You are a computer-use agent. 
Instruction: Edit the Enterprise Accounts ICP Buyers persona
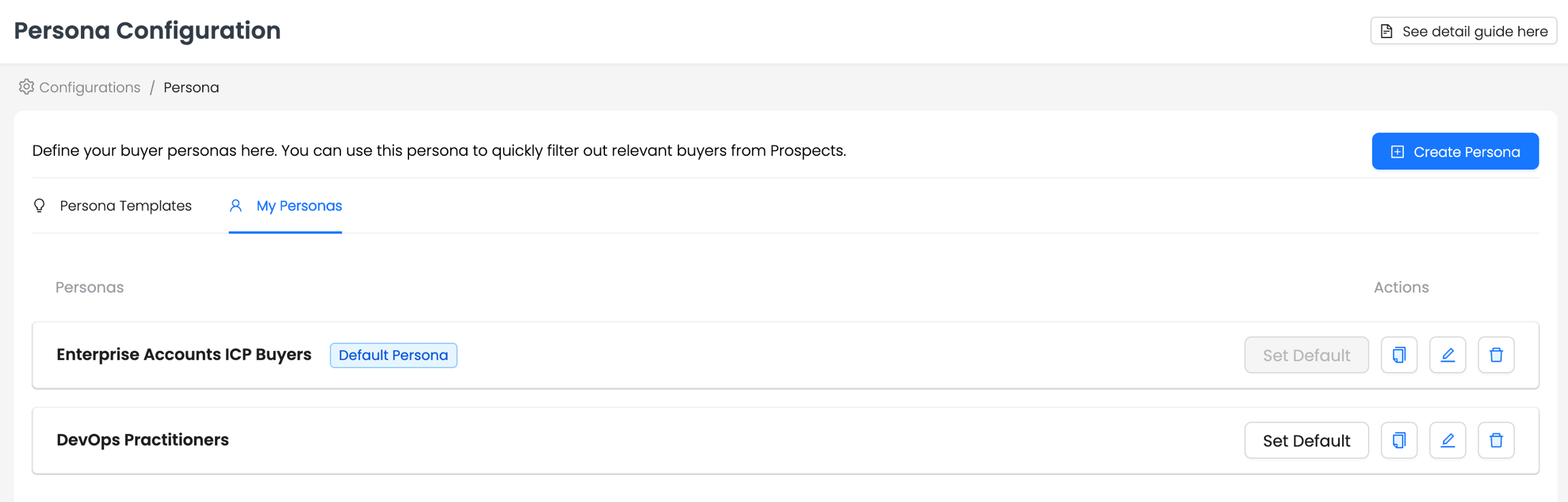point(1448,355)
